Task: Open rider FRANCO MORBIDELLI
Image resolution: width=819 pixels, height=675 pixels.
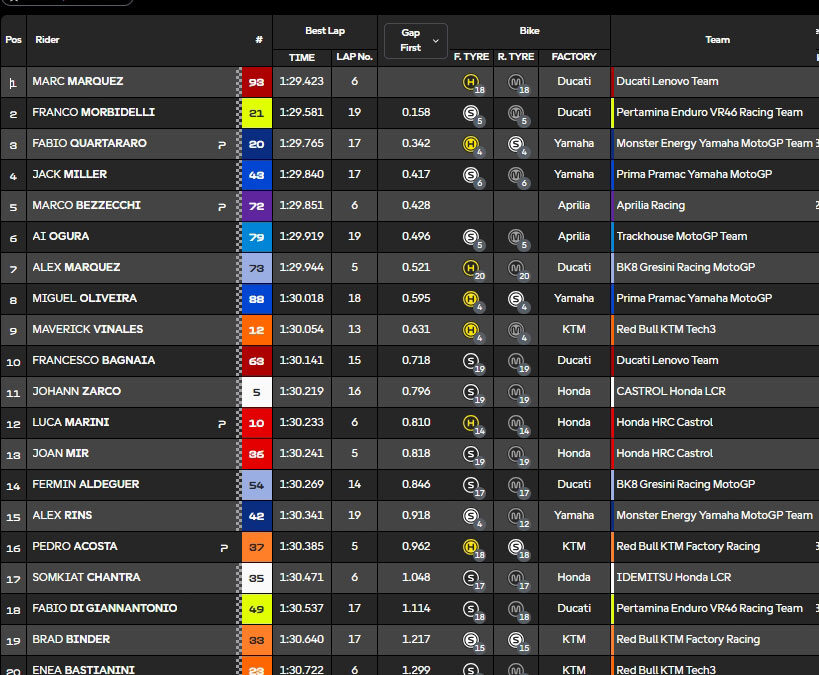Action: click(x=93, y=112)
